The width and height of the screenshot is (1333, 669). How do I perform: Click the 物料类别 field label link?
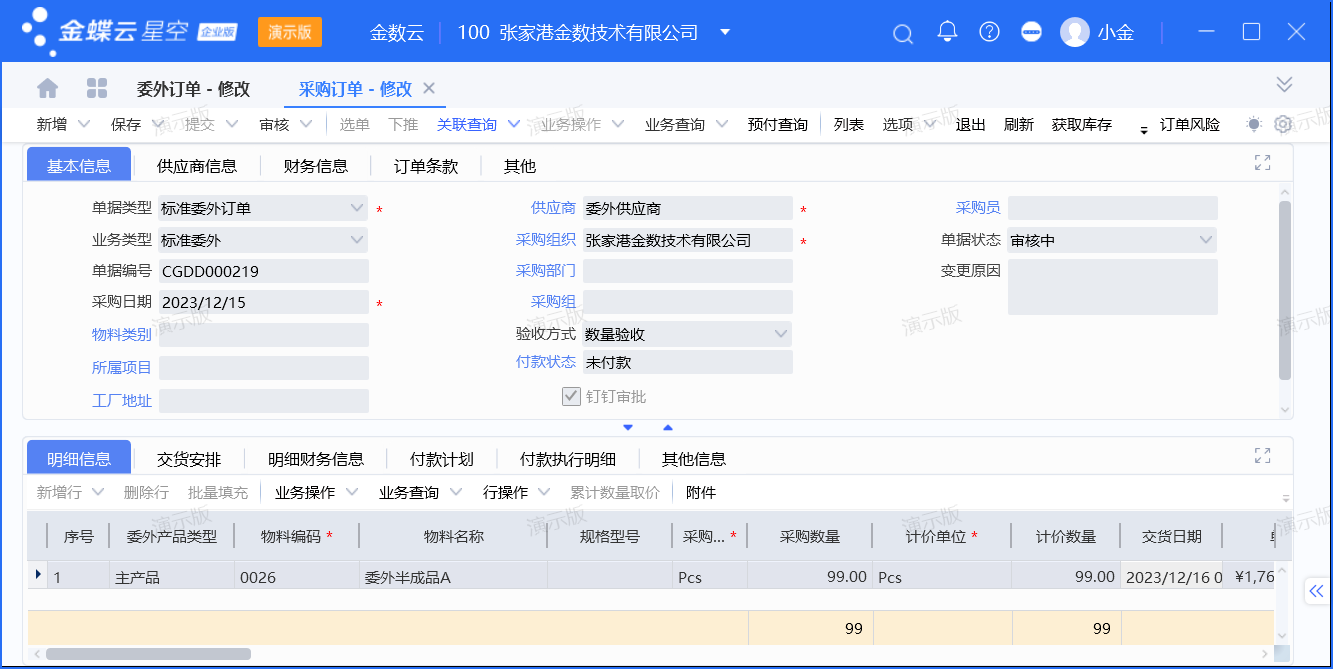point(122,335)
